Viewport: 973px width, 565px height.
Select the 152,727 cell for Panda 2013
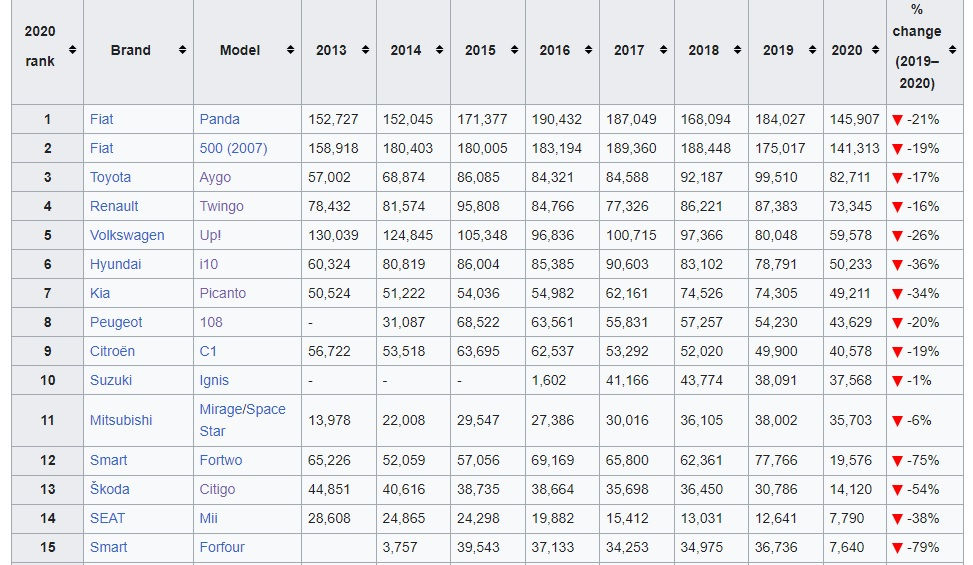[x=339, y=119]
